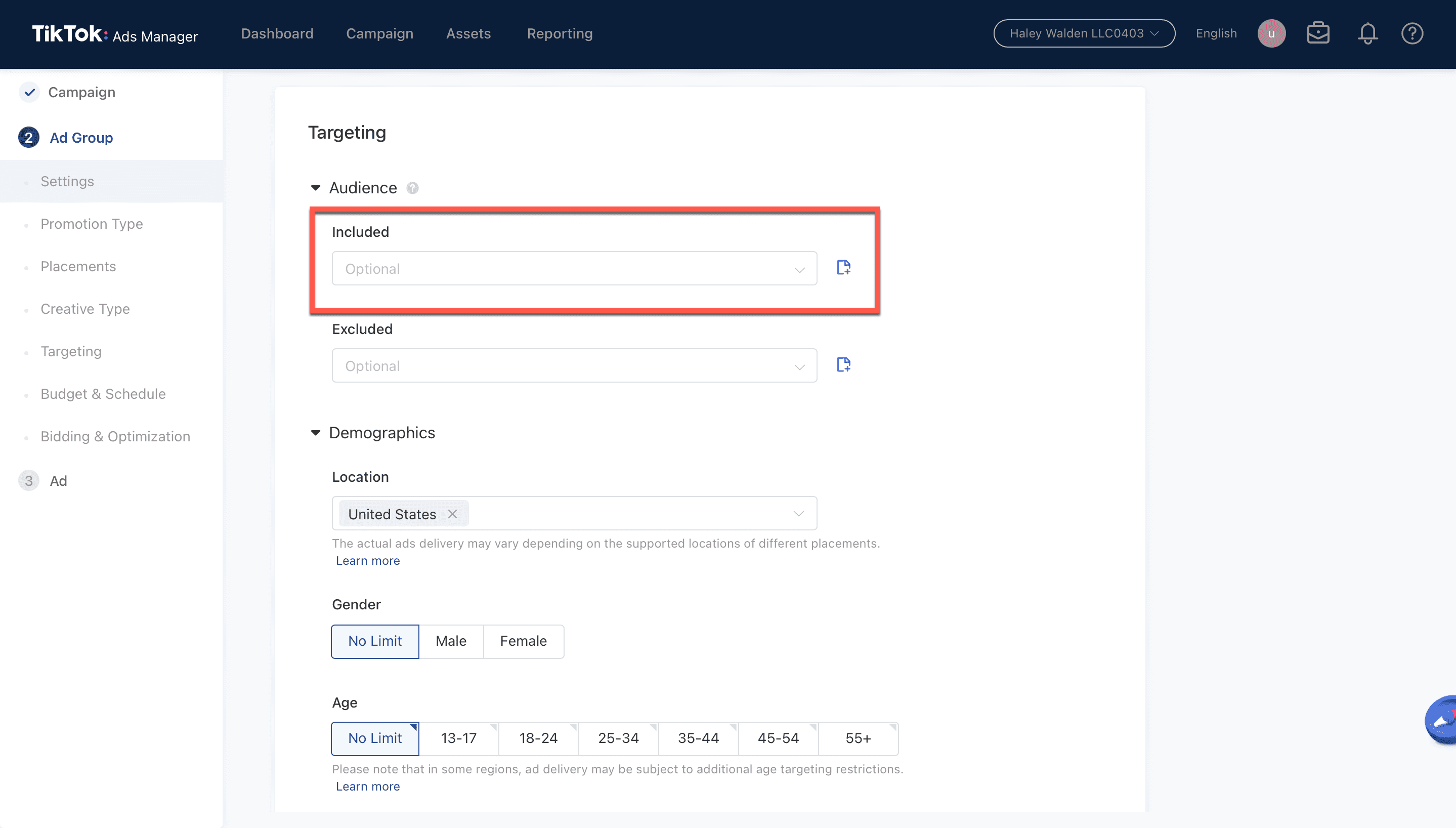Open the Haley Walden LLC0403 account dropdown

[x=1084, y=33]
